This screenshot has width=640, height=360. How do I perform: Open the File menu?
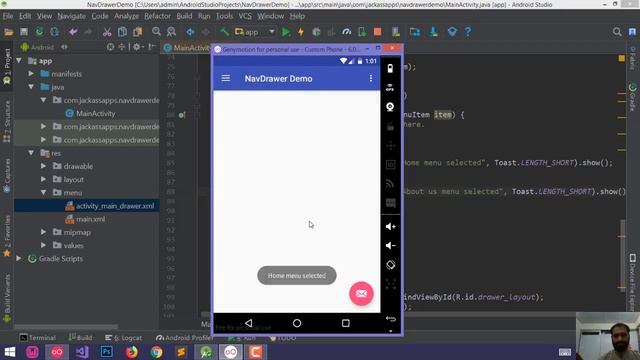click(8, 16)
